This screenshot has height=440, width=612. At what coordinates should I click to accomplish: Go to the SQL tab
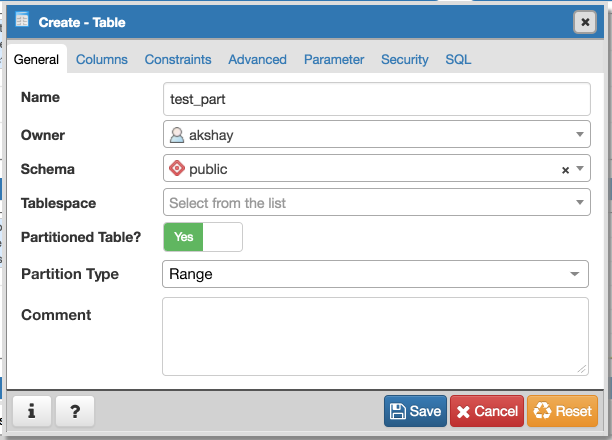(458, 59)
